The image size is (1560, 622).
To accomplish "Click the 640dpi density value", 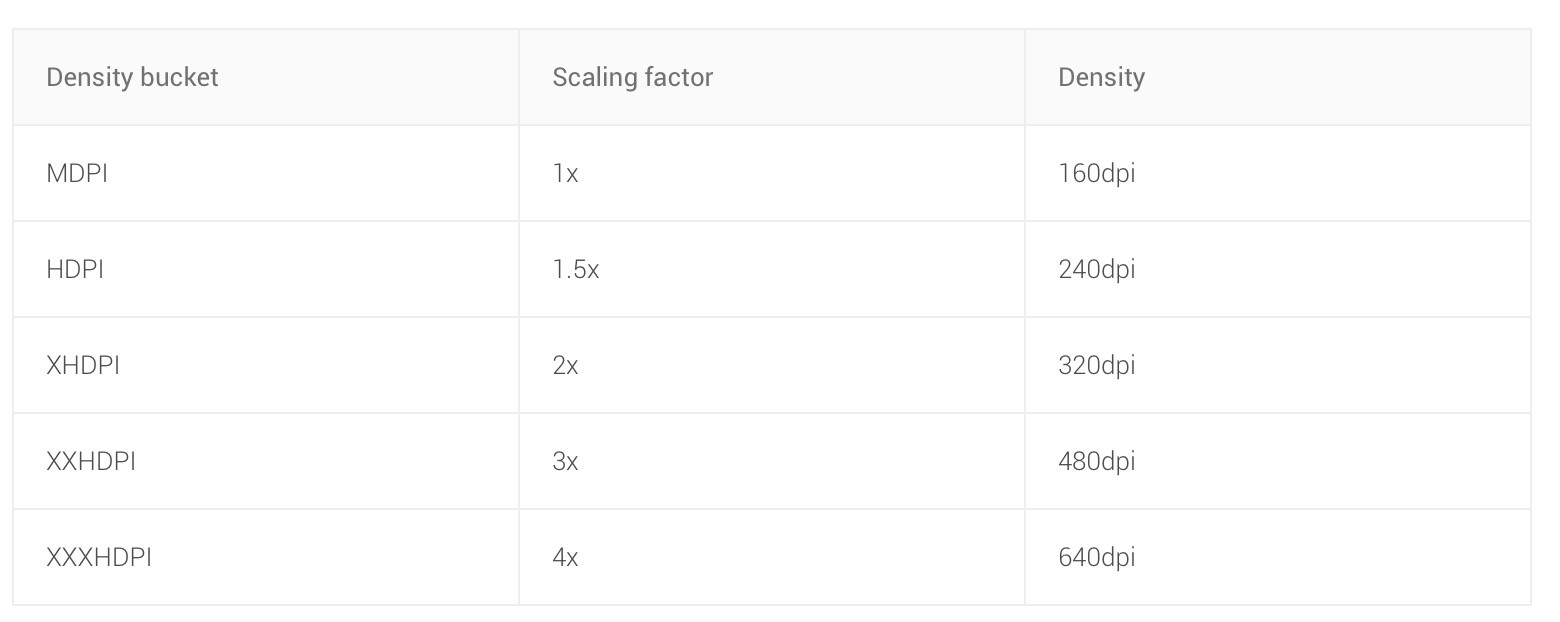I will 1097,557.
